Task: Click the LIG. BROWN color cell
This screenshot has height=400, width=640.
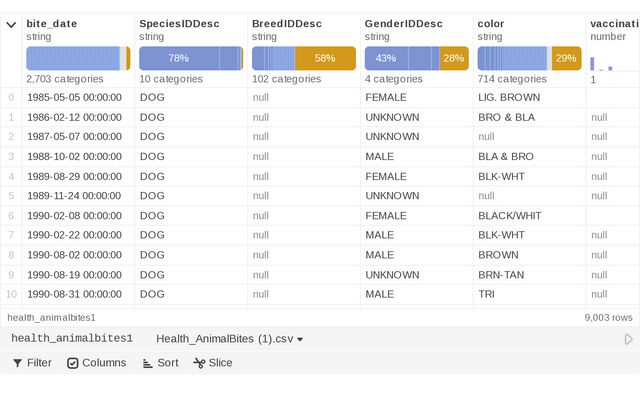Action: point(508,97)
